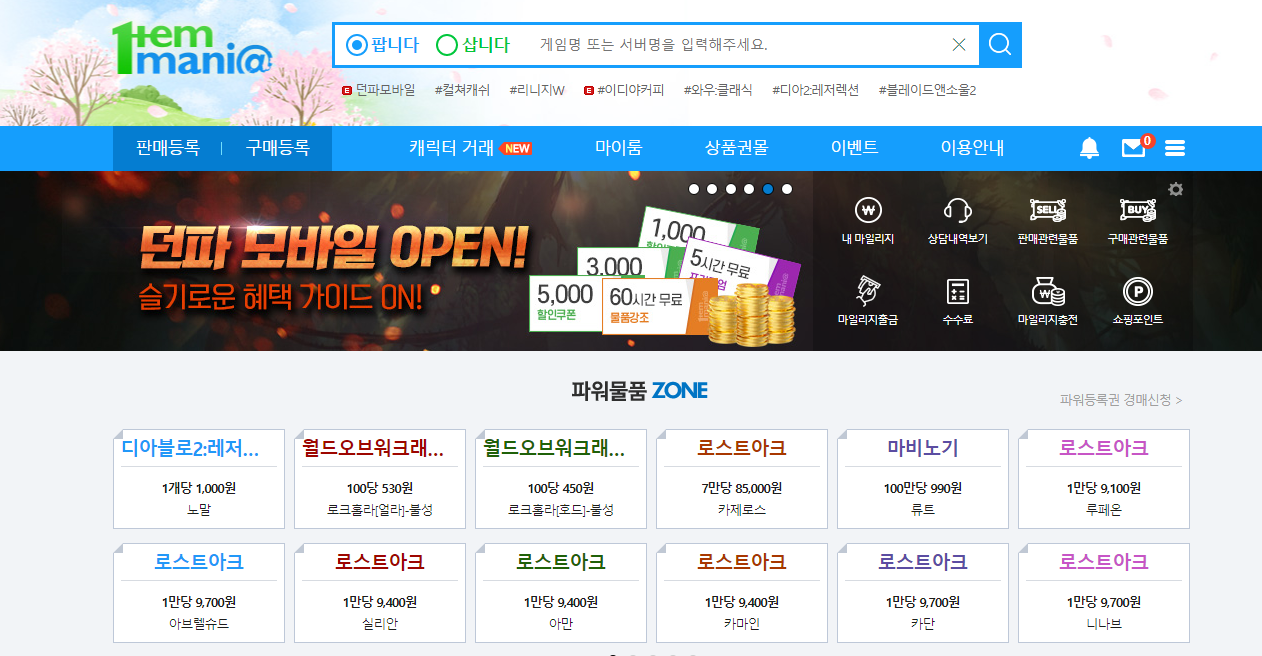Select the fifth (blue) banner dot
Screen dimensions: 1262x656
tap(768, 189)
